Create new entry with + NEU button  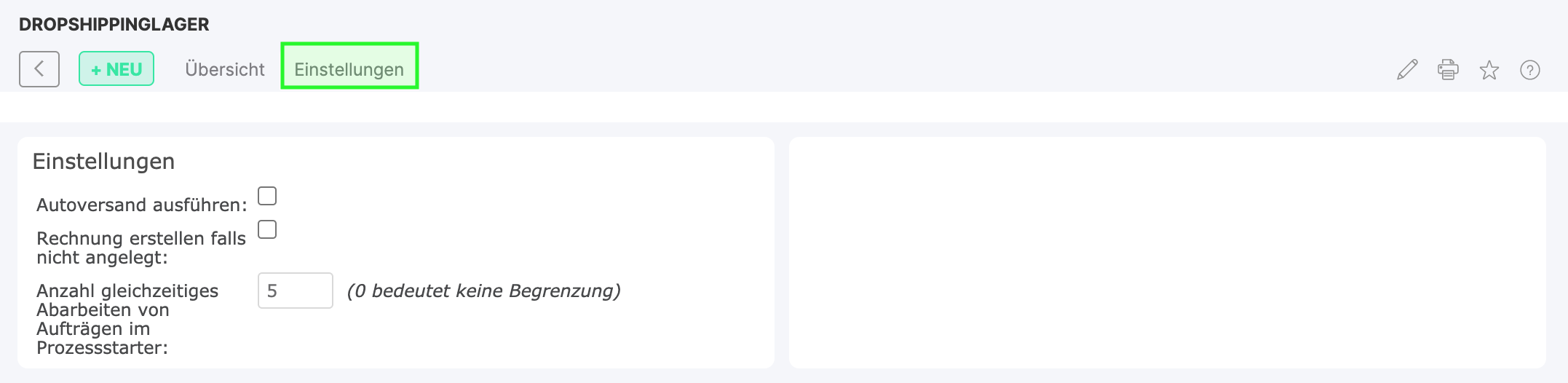pos(116,69)
